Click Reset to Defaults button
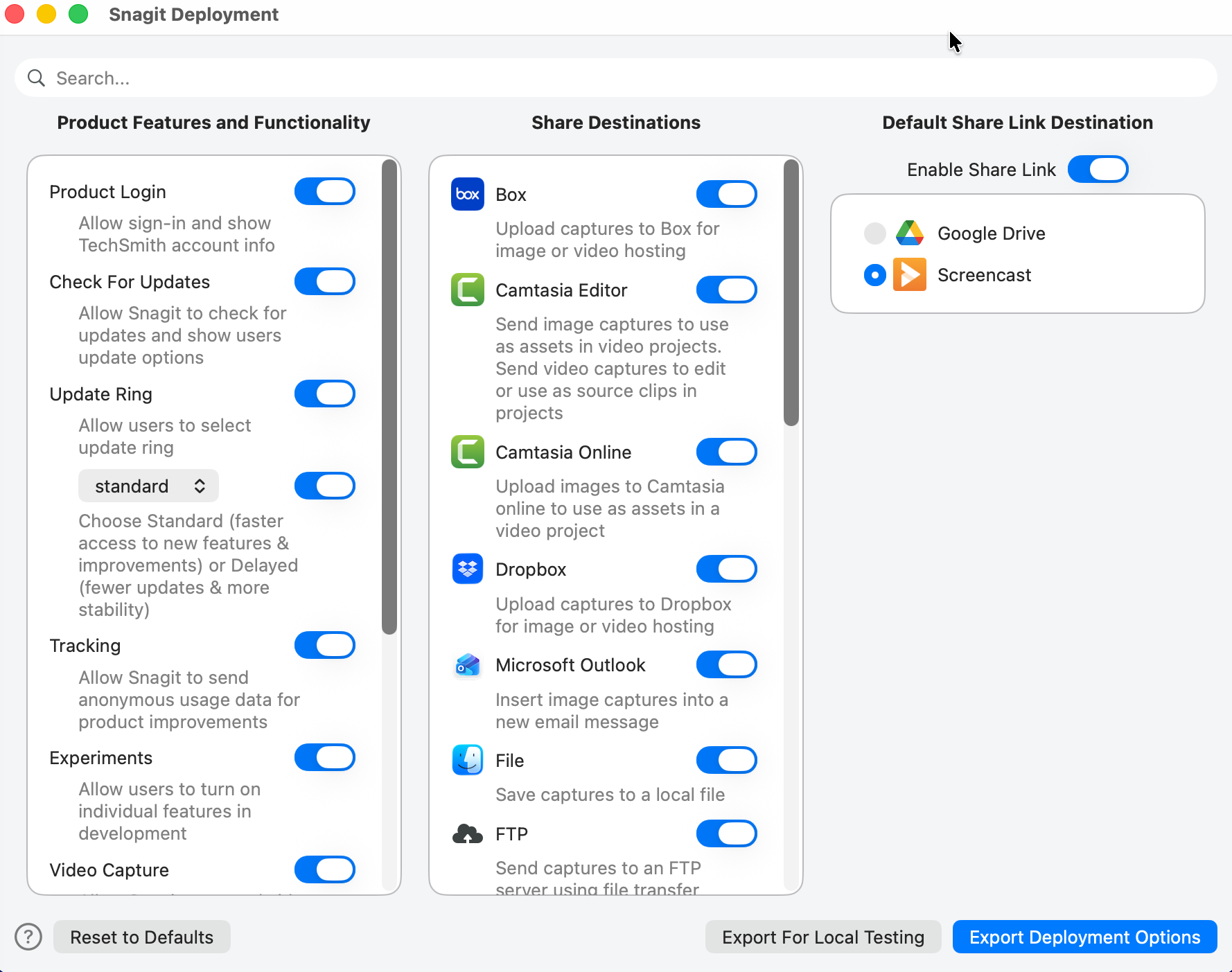Image resolution: width=1232 pixels, height=972 pixels. [142, 937]
